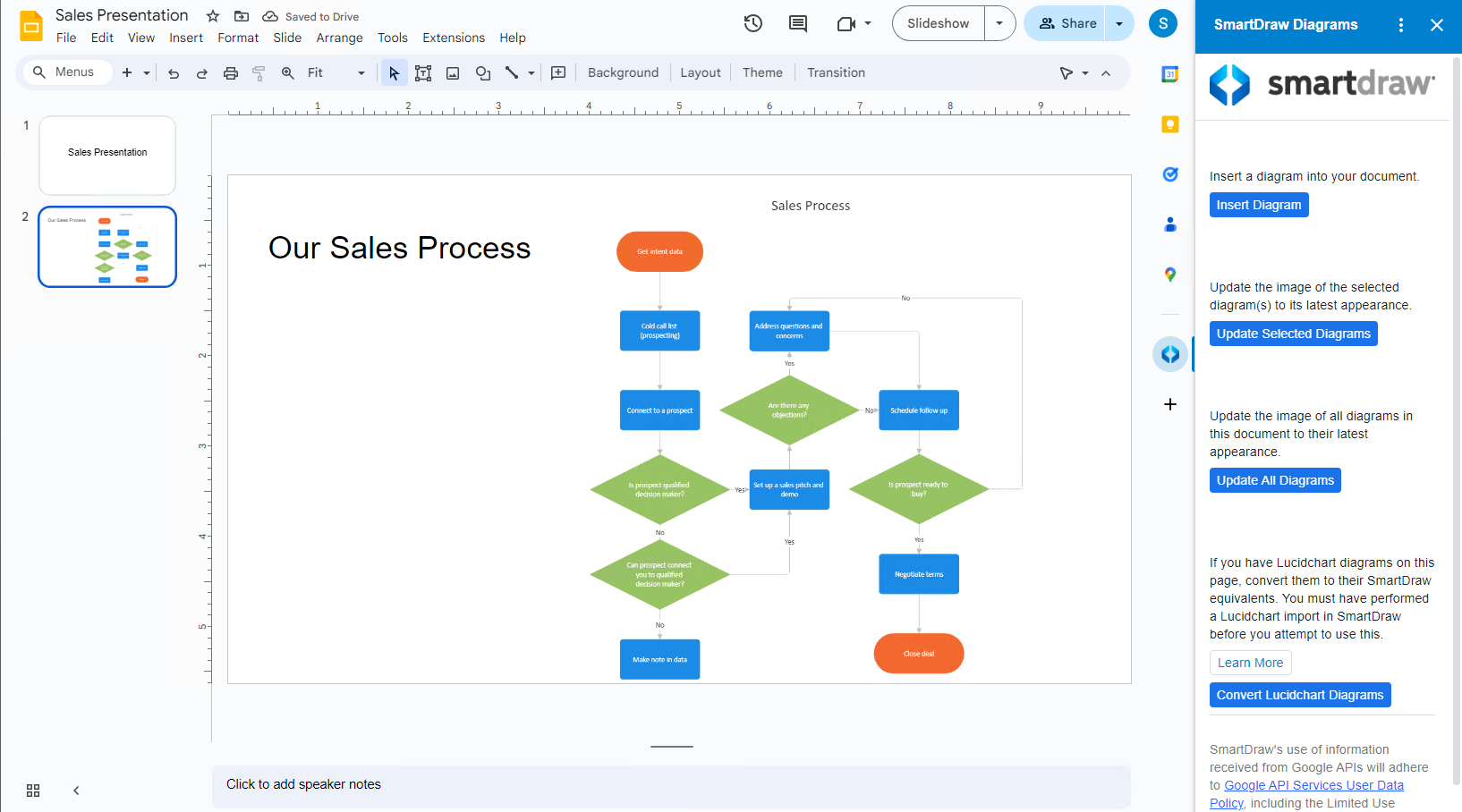Screen dimensions: 1462x812
Task: Select the Paint format tool
Action: [x=259, y=72]
